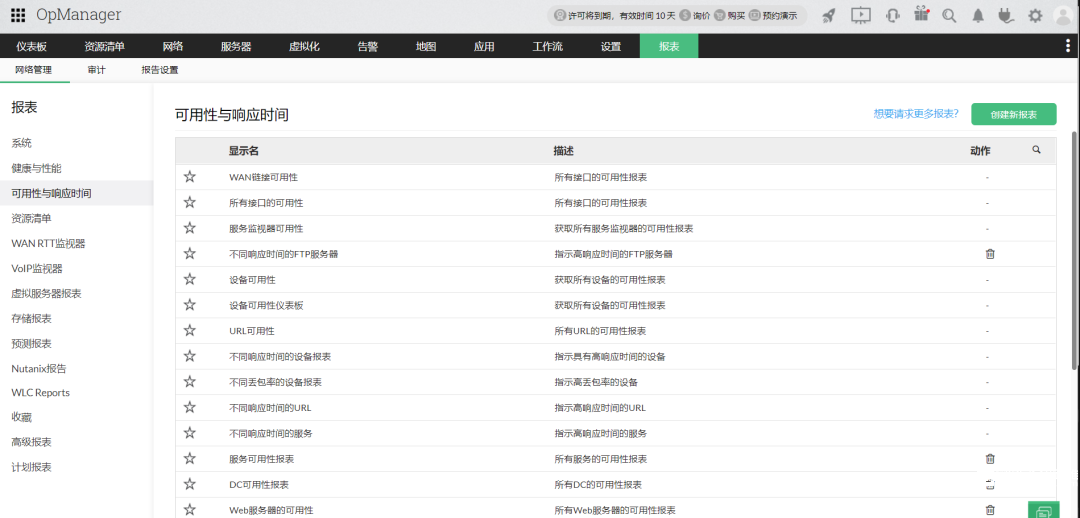The height and width of the screenshot is (518, 1080).
Task: Open the gear settings icon
Action: (x=1035, y=16)
